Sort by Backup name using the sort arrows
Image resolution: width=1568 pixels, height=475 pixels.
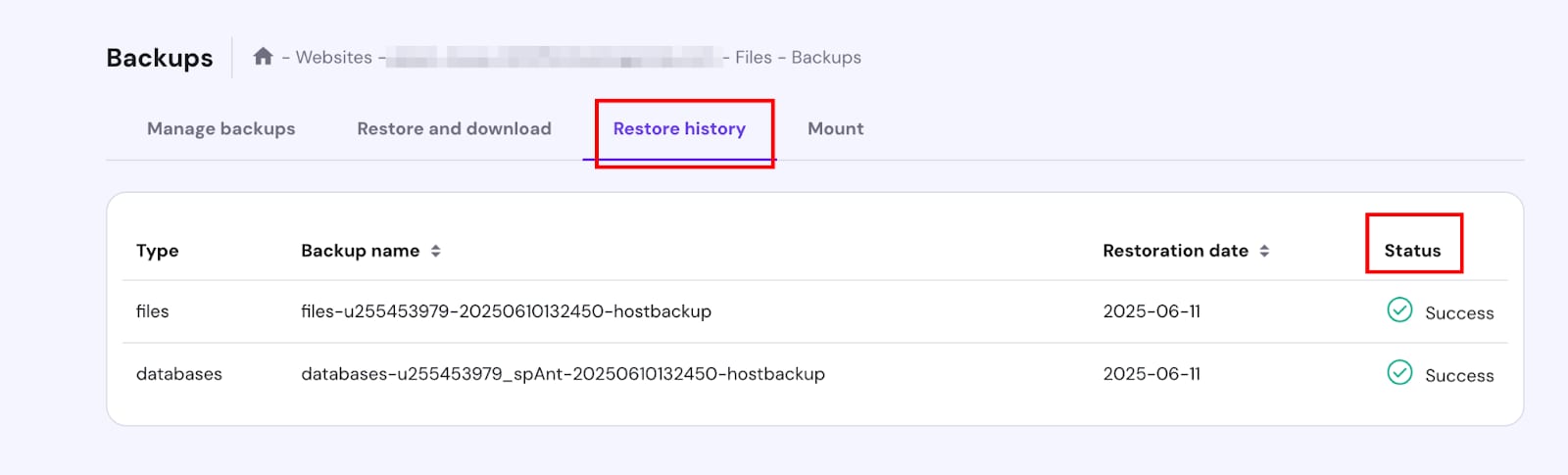point(435,251)
